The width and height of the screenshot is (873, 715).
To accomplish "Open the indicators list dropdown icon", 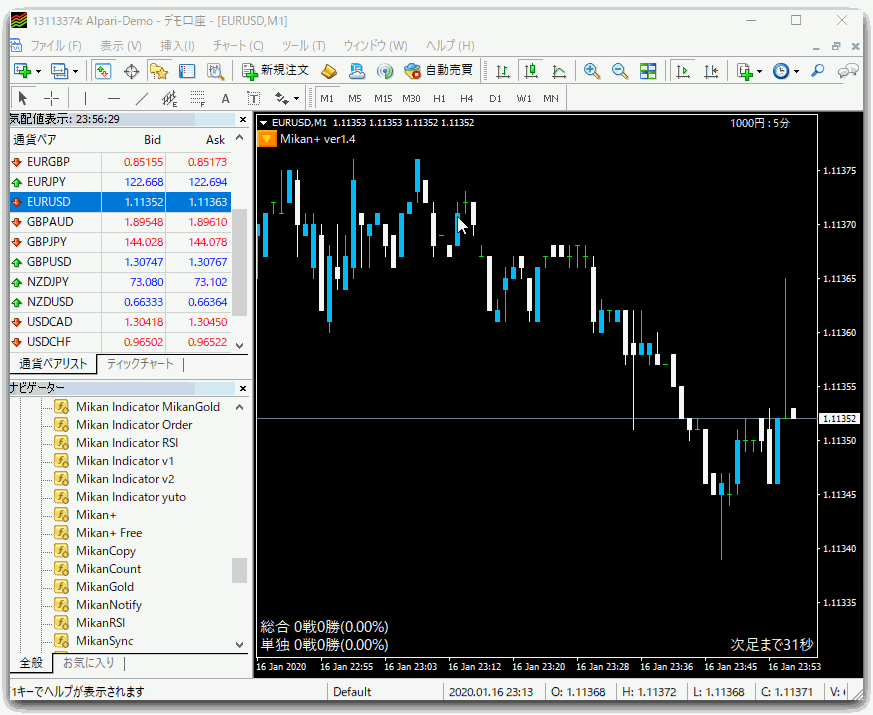I will 749,71.
